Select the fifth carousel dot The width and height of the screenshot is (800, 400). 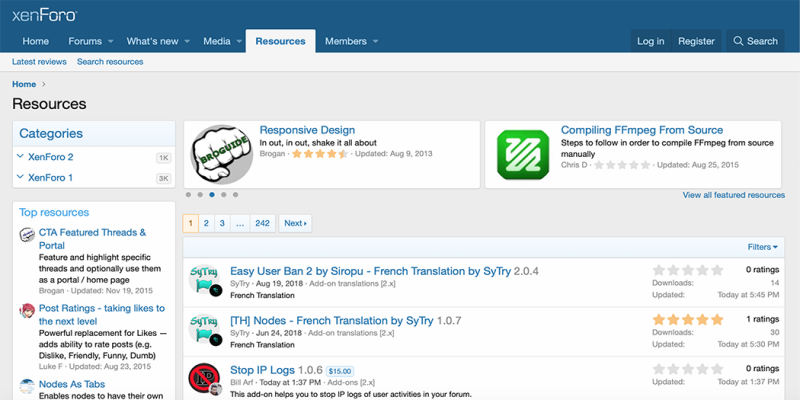pyautogui.click(x=235, y=194)
